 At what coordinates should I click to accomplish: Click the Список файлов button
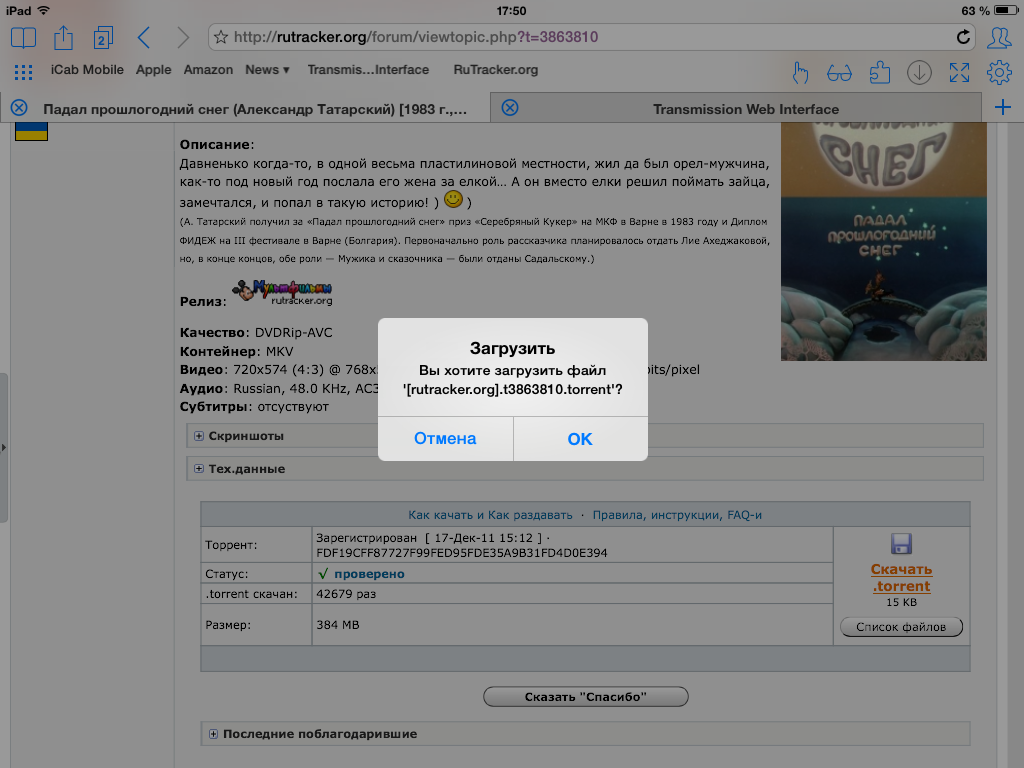[901, 627]
